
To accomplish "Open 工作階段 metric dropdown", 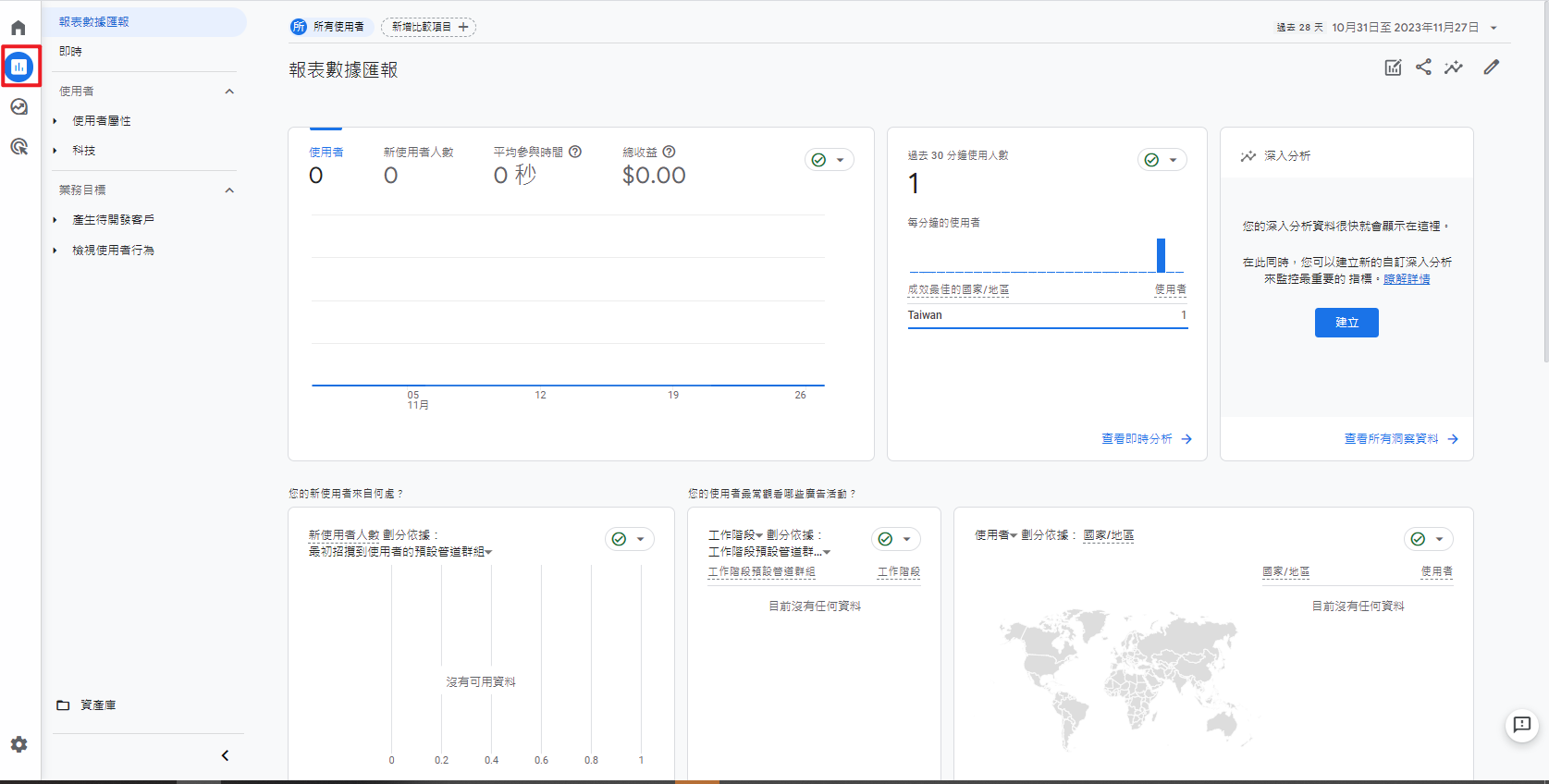I will (x=736, y=535).
